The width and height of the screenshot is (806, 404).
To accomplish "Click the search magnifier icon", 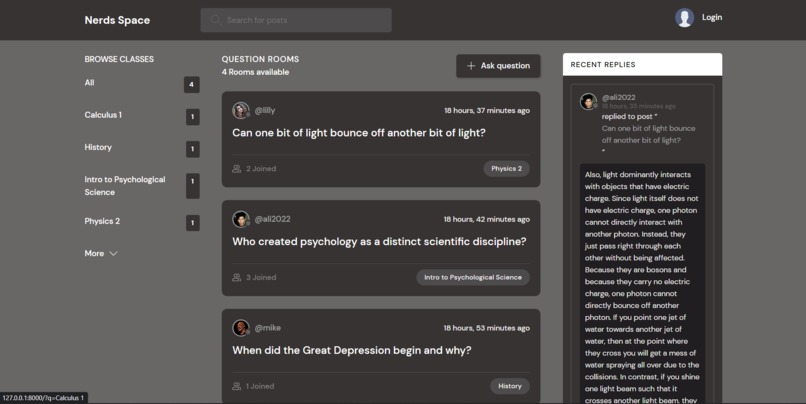I will click(215, 20).
